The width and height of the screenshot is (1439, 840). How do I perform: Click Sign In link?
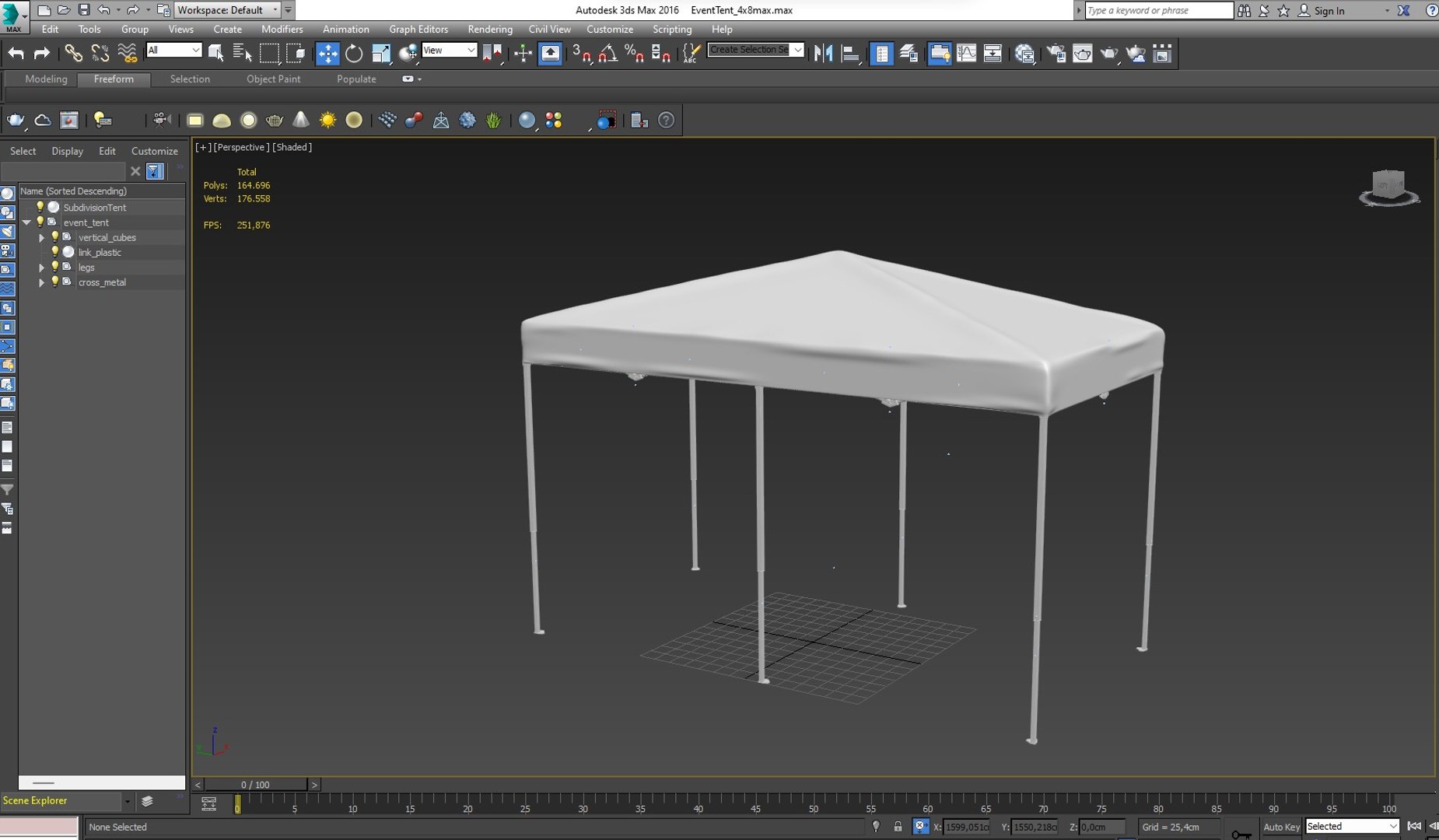pyautogui.click(x=1329, y=10)
